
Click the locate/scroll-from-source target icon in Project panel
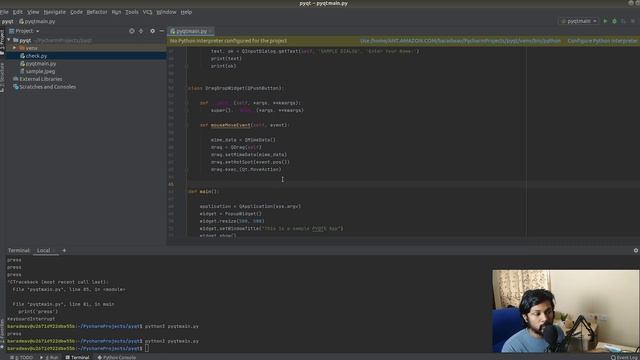pos(131,31)
